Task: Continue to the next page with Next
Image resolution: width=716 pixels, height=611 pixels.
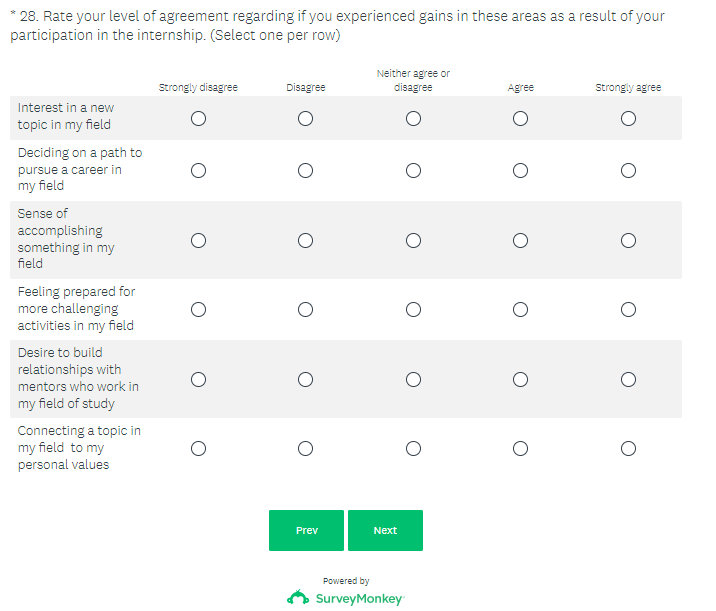Action: (385, 530)
